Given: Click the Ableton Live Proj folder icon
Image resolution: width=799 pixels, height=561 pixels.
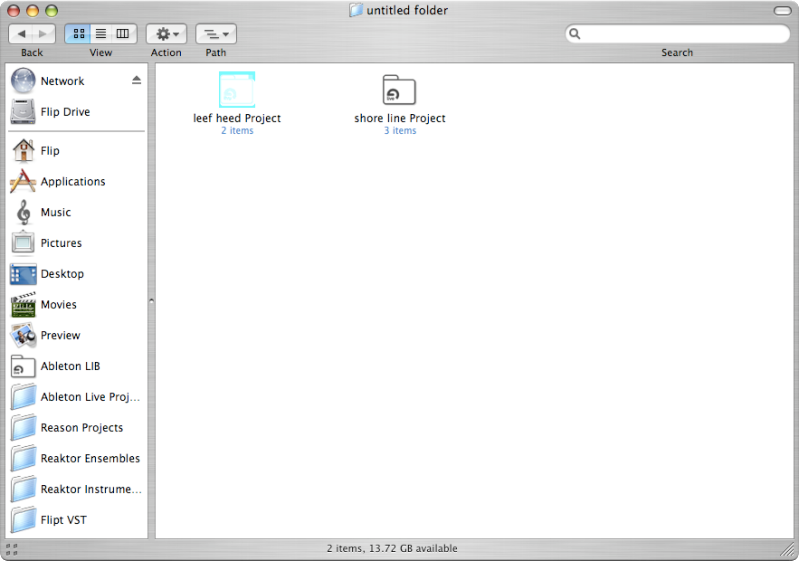Looking at the screenshot, I should point(23,396).
